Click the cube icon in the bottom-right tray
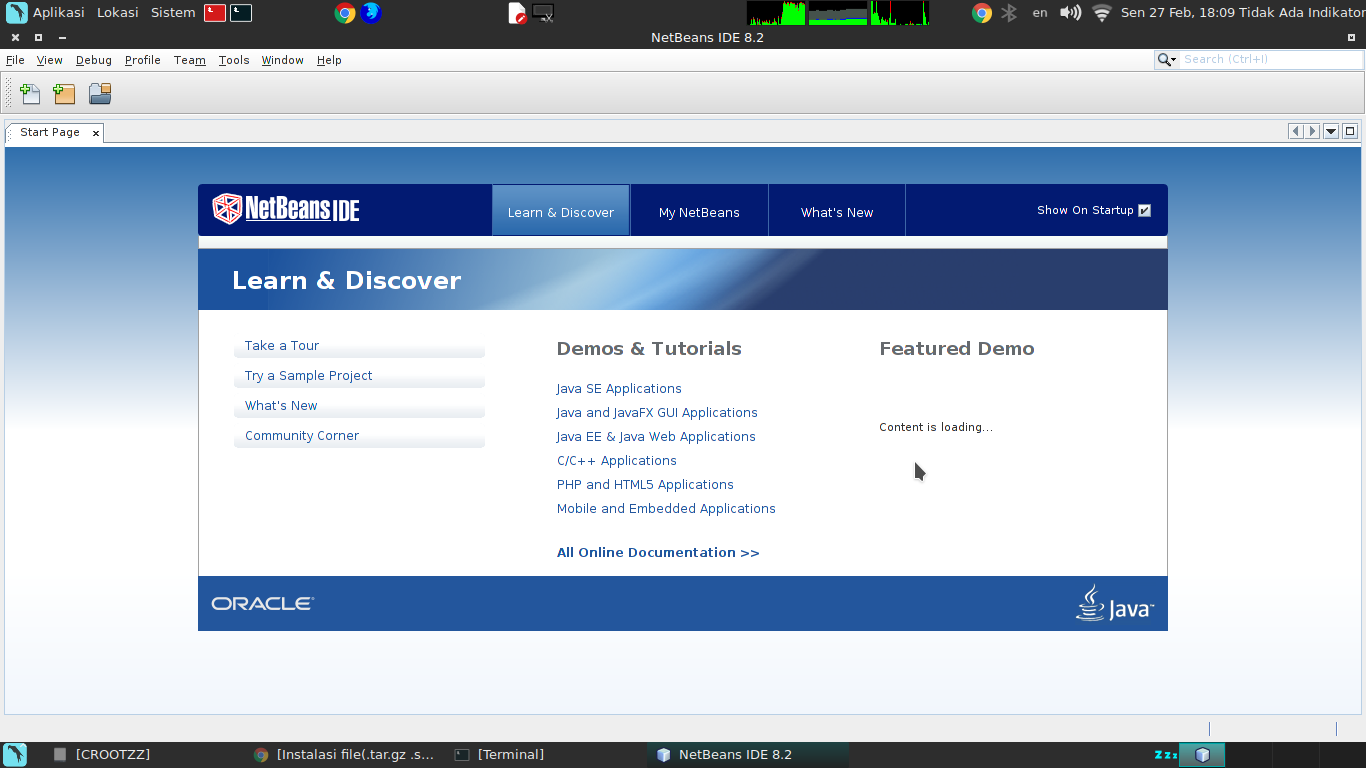The width and height of the screenshot is (1366, 768). (x=1202, y=755)
